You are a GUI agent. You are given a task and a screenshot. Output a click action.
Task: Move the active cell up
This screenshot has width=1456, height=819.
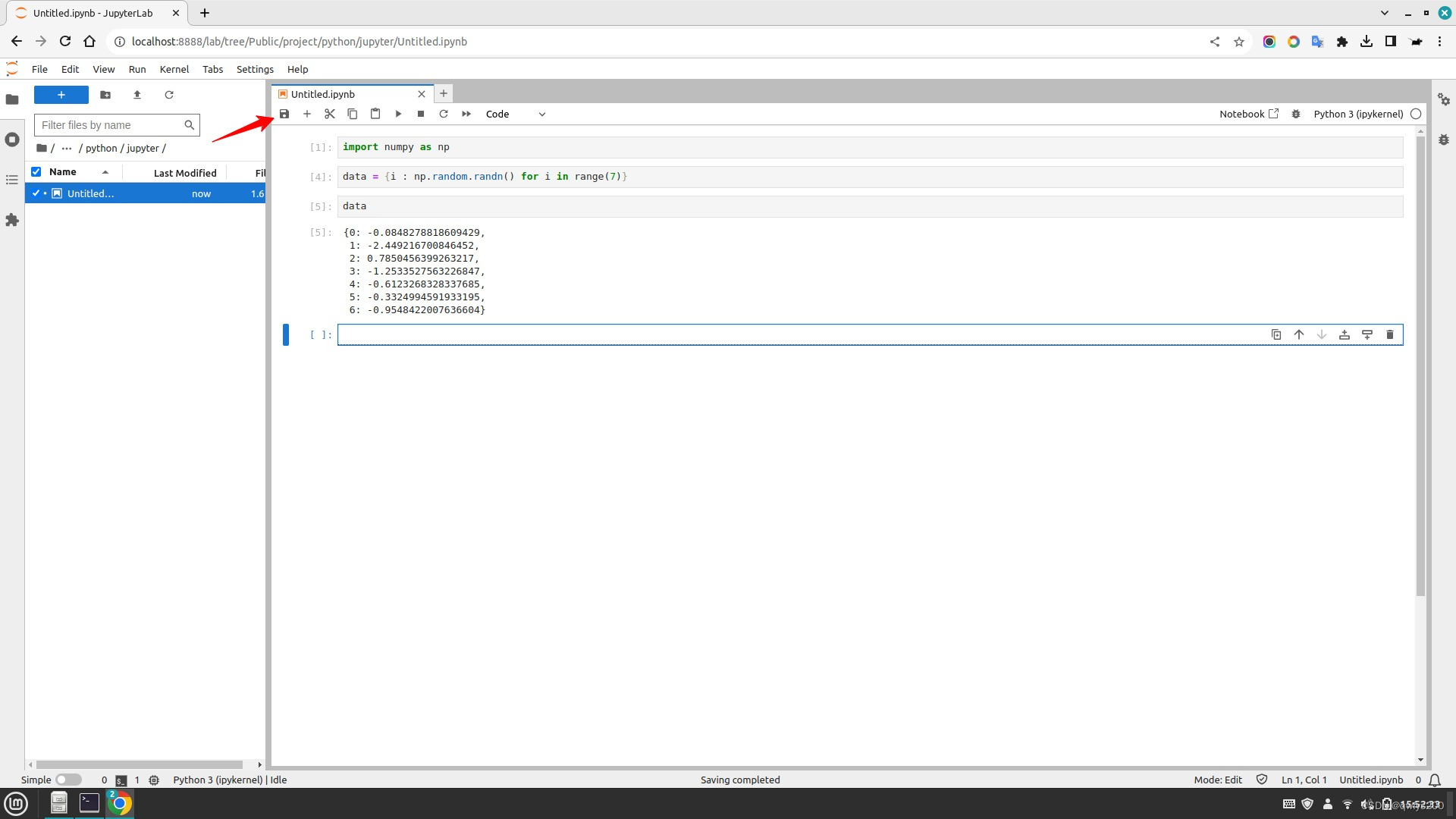1299,334
